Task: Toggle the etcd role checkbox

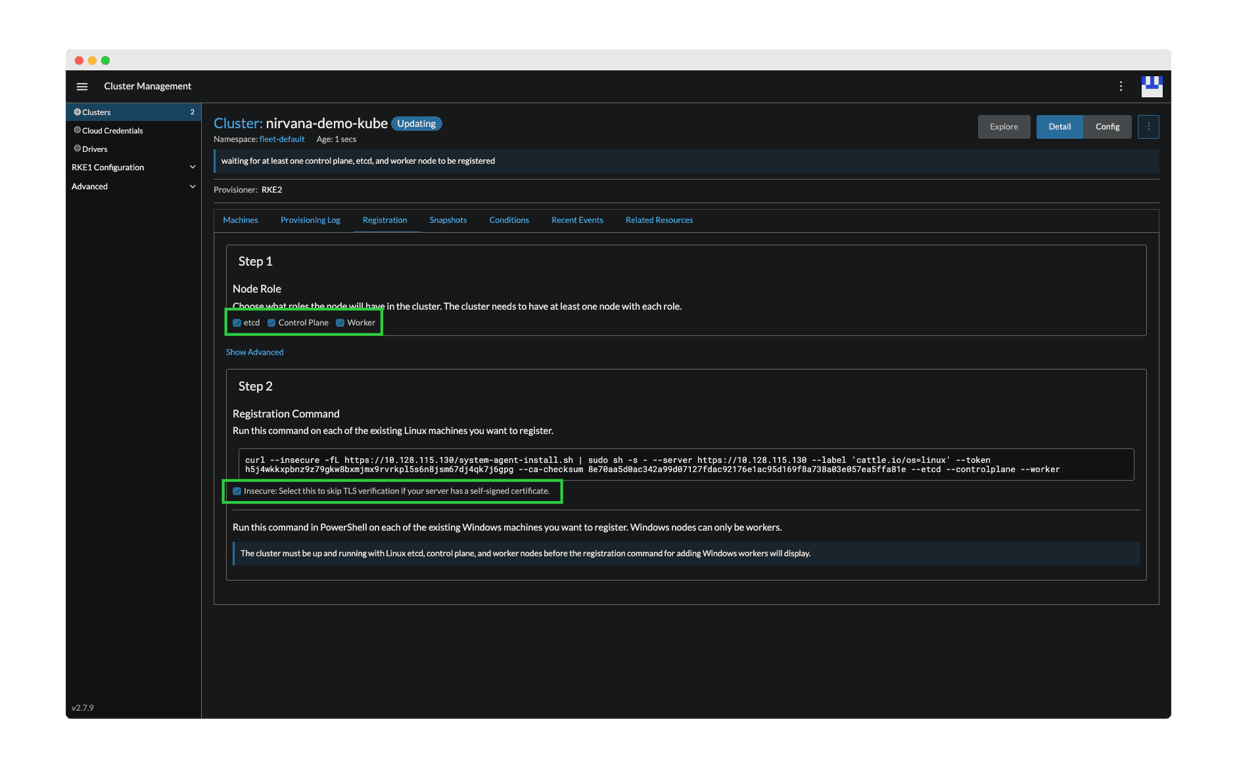Action: point(237,323)
